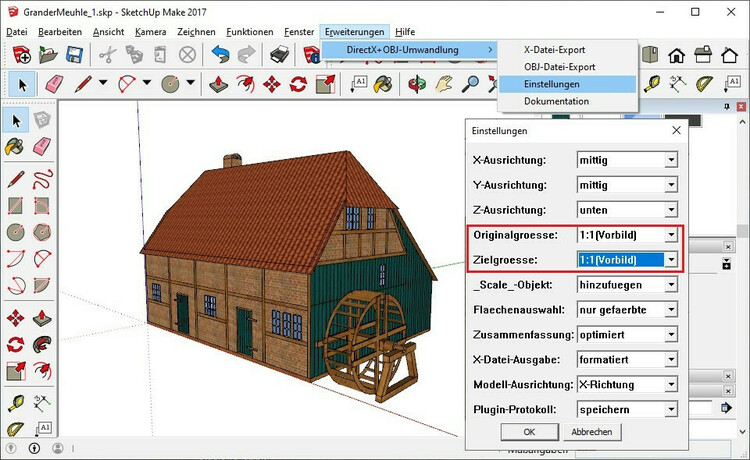The width and height of the screenshot is (750, 460).
Task: Open the Zusammenfassung dropdown
Action: click(x=671, y=334)
